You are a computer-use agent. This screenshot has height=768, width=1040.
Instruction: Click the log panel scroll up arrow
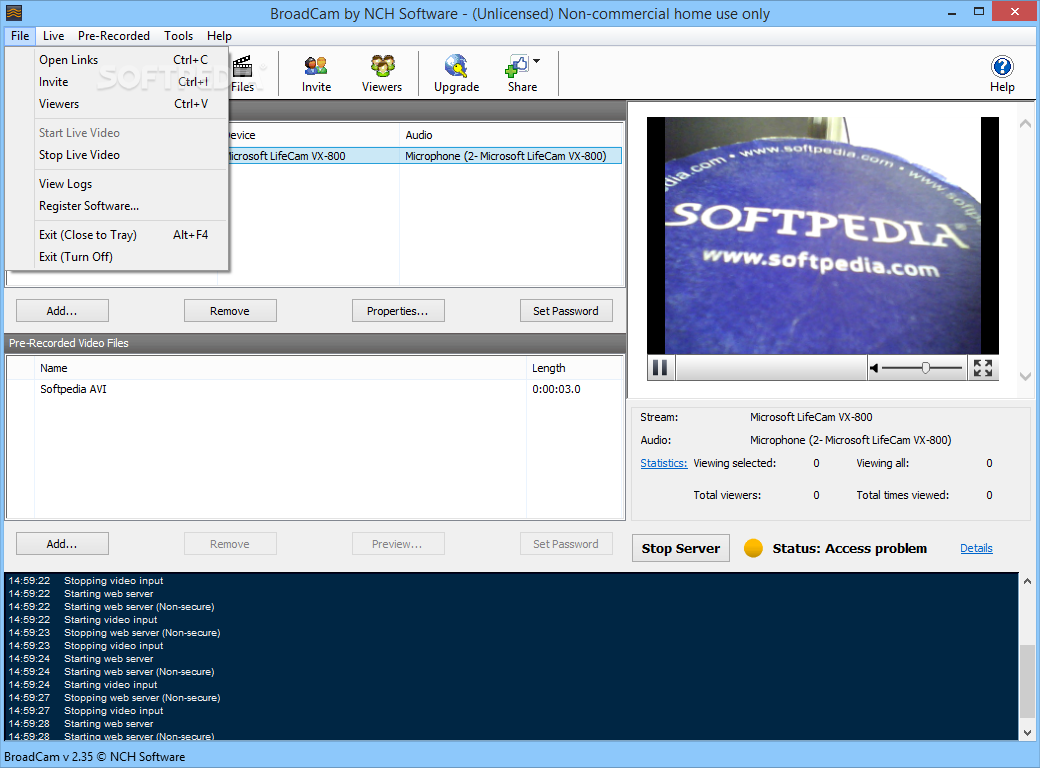click(x=1027, y=582)
